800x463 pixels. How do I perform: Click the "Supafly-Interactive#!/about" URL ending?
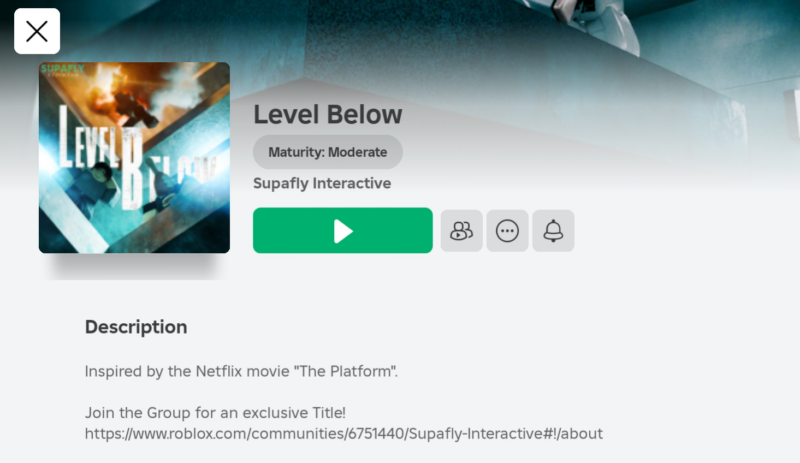click(506, 434)
